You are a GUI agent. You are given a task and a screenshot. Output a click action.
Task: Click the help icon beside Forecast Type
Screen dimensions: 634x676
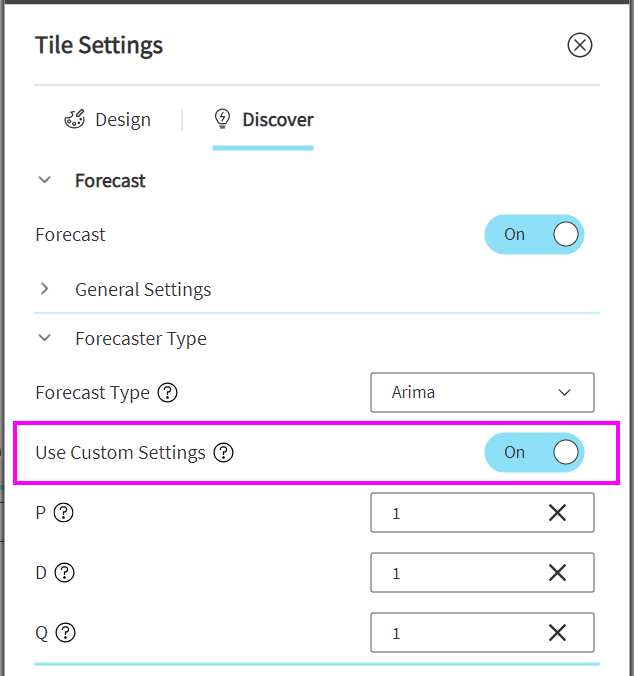pyautogui.click(x=168, y=393)
